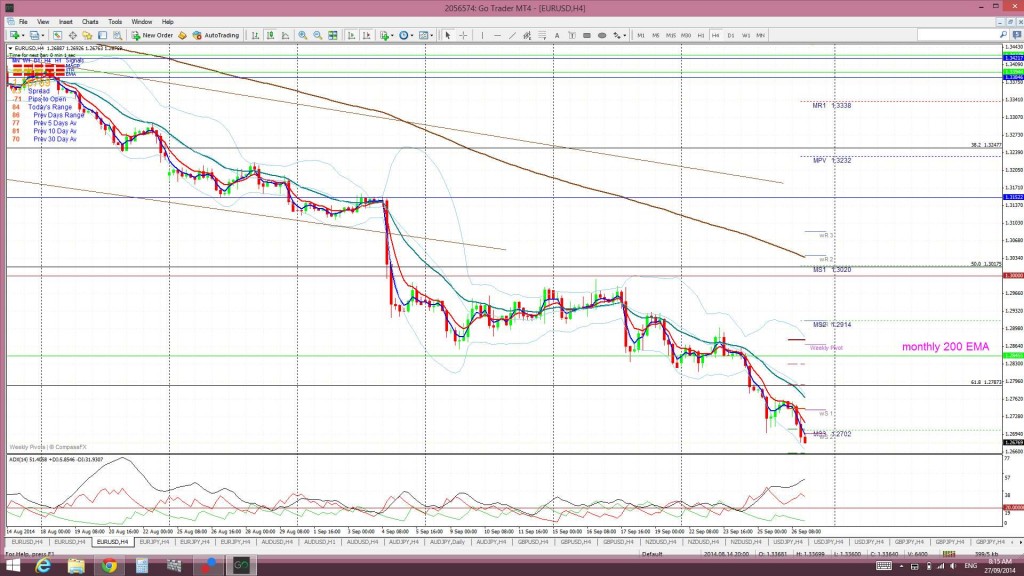Open the Tools menu

point(115,22)
